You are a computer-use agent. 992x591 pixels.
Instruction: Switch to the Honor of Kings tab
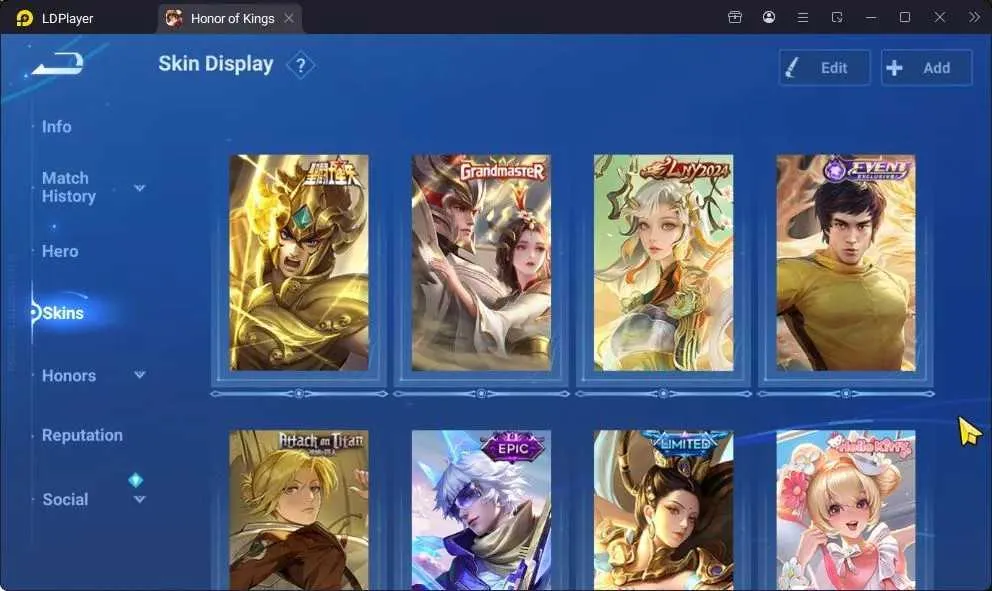pyautogui.click(x=230, y=18)
